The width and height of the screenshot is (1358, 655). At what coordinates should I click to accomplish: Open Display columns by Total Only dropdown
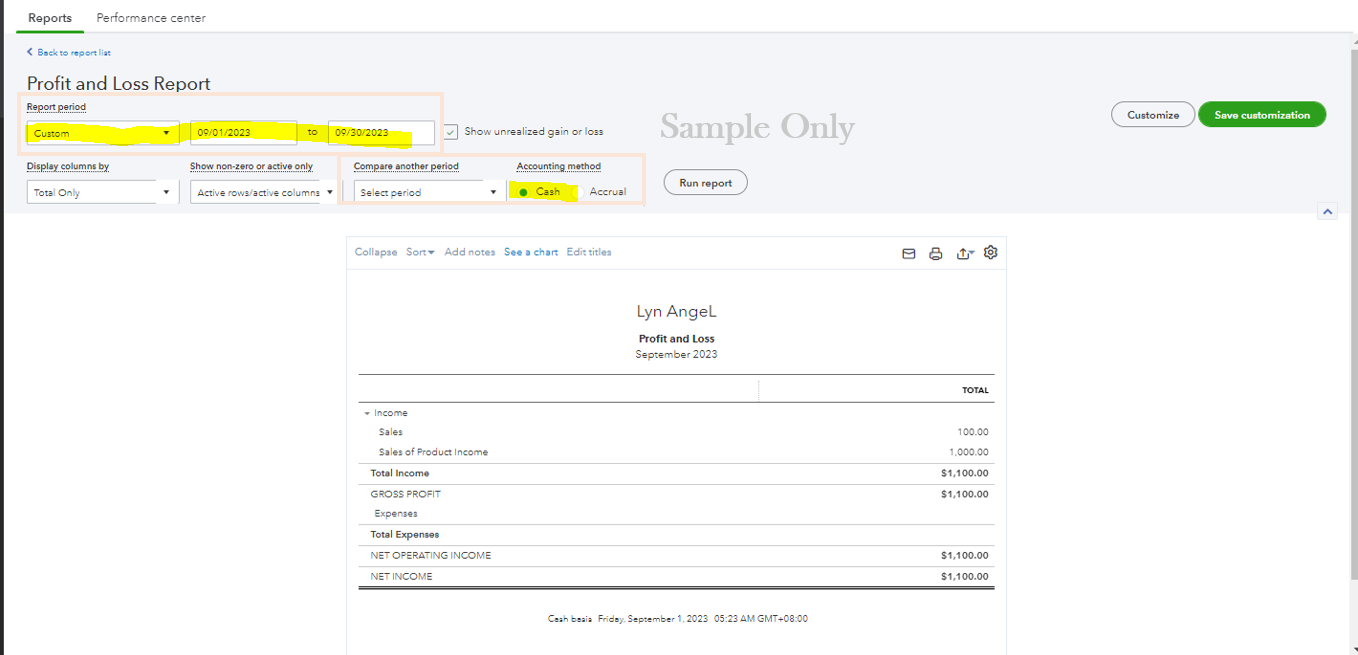tap(103, 192)
